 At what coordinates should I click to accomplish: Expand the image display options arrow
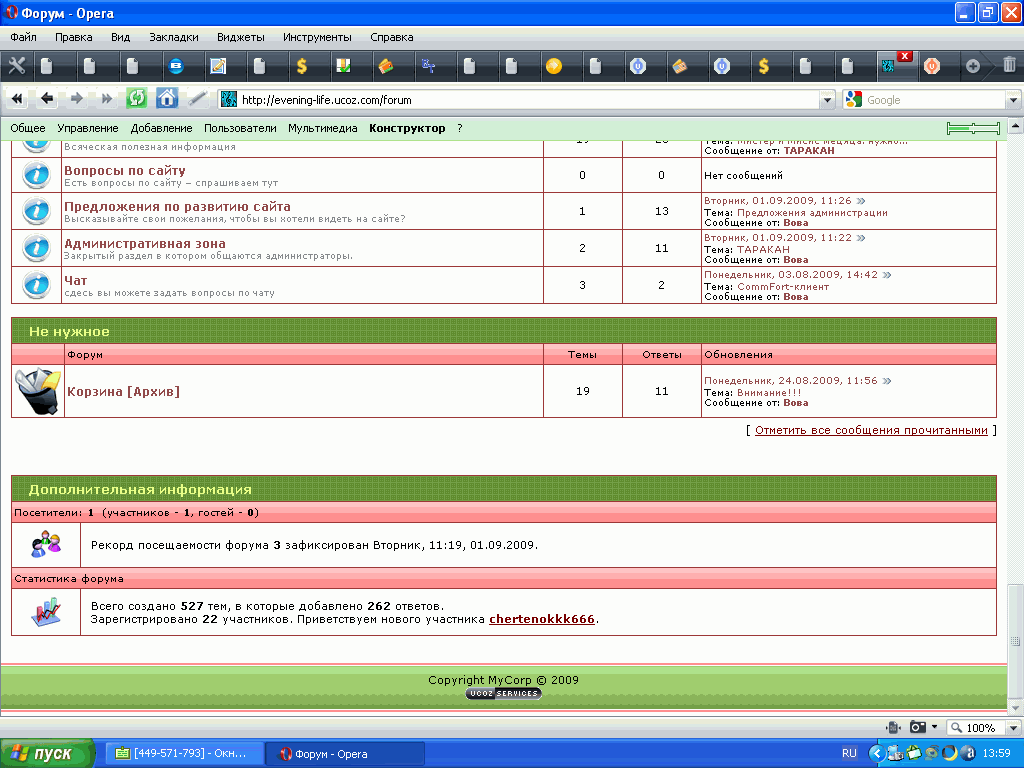click(x=935, y=728)
